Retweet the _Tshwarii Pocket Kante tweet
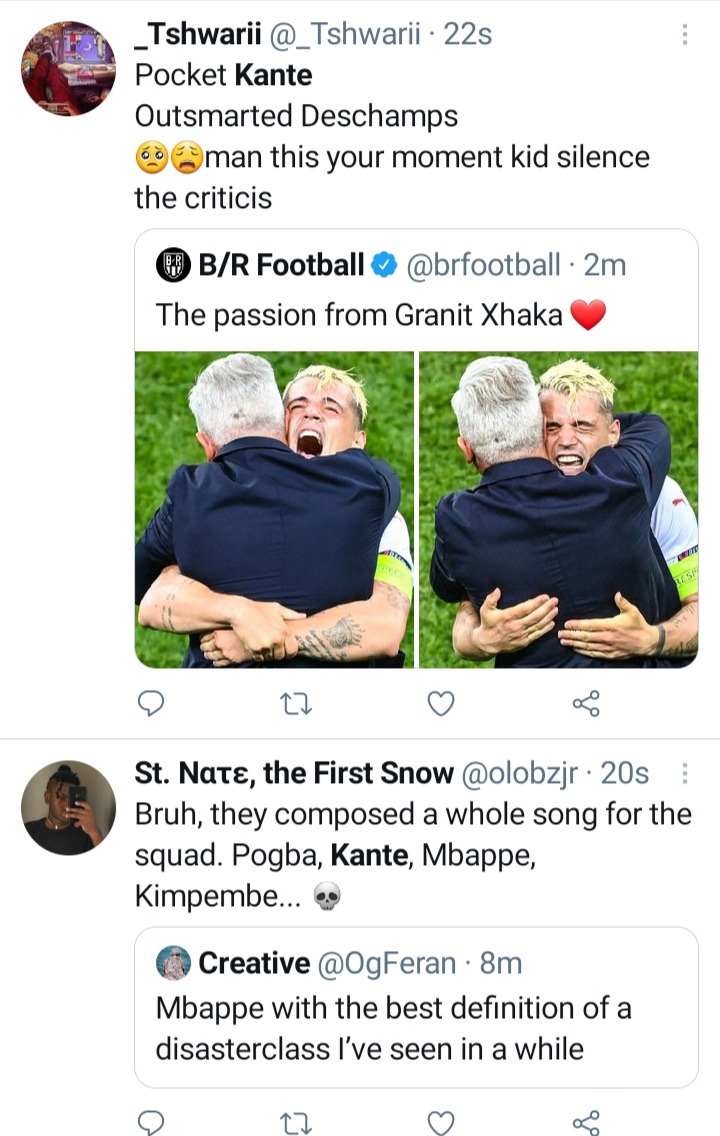 [296, 703]
